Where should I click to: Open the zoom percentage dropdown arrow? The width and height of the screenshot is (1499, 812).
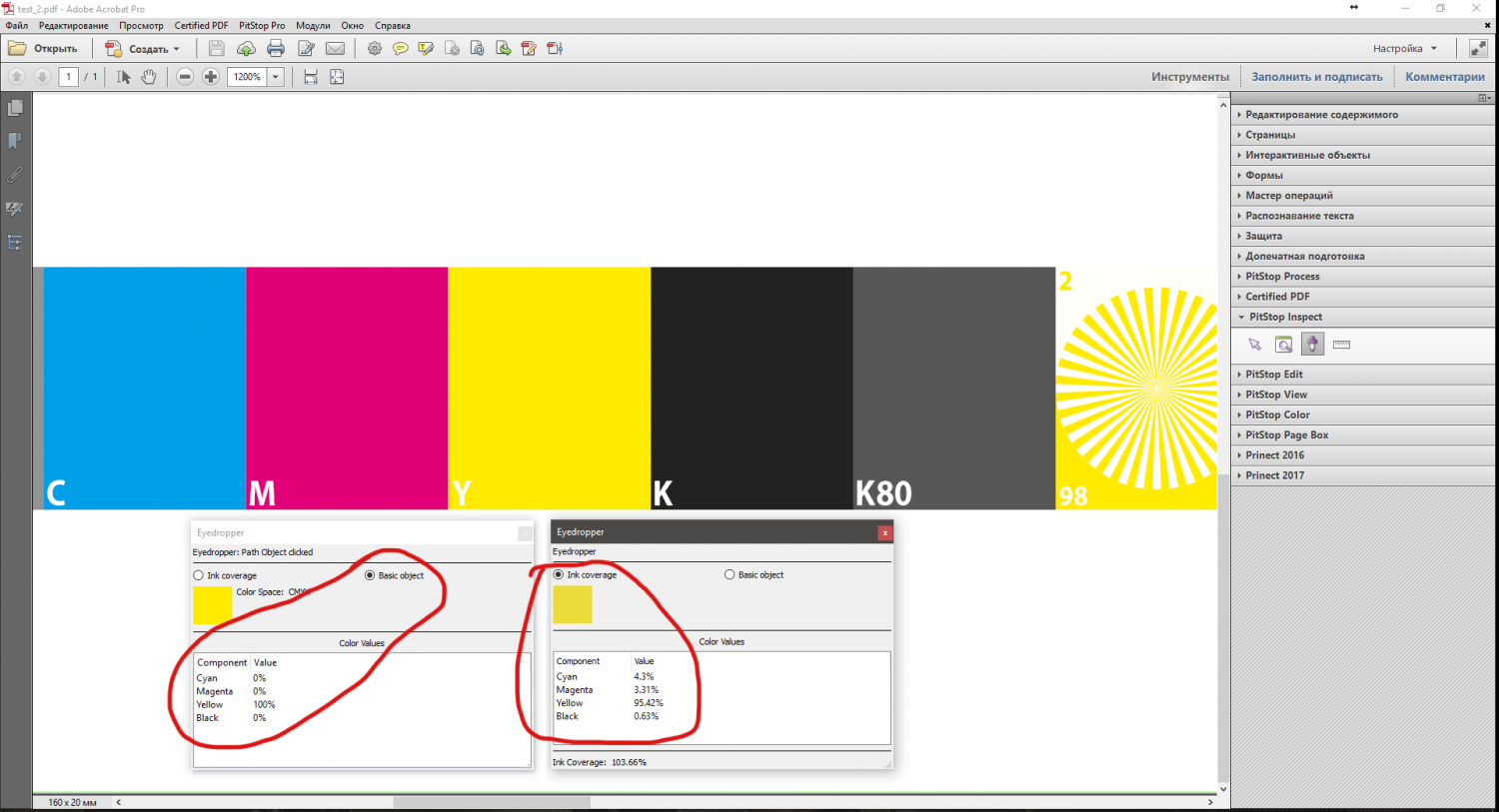point(276,77)
